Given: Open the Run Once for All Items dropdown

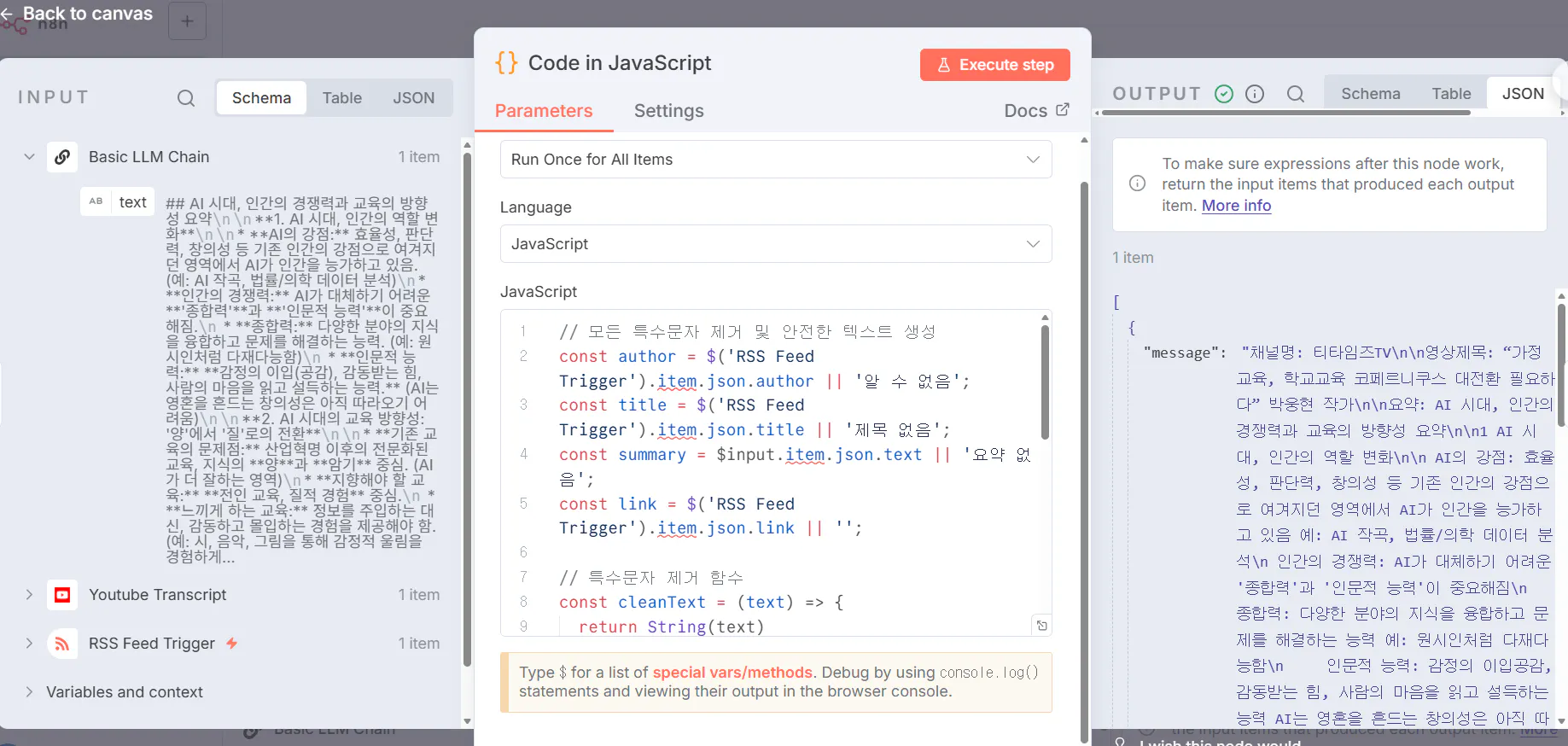Looking at the screenshot, I should 776,160.
